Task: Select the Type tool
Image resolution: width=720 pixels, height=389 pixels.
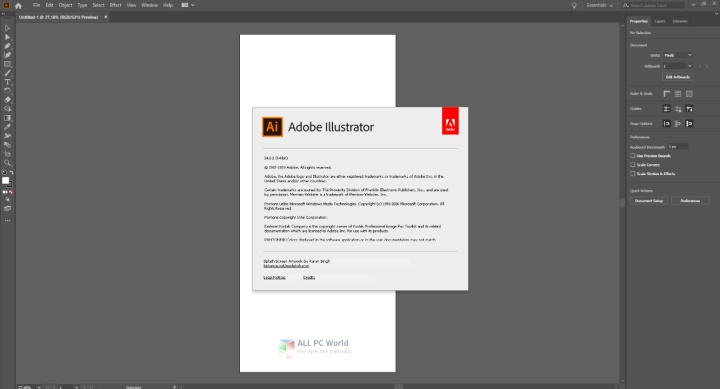Action: (x=7, y=82)
